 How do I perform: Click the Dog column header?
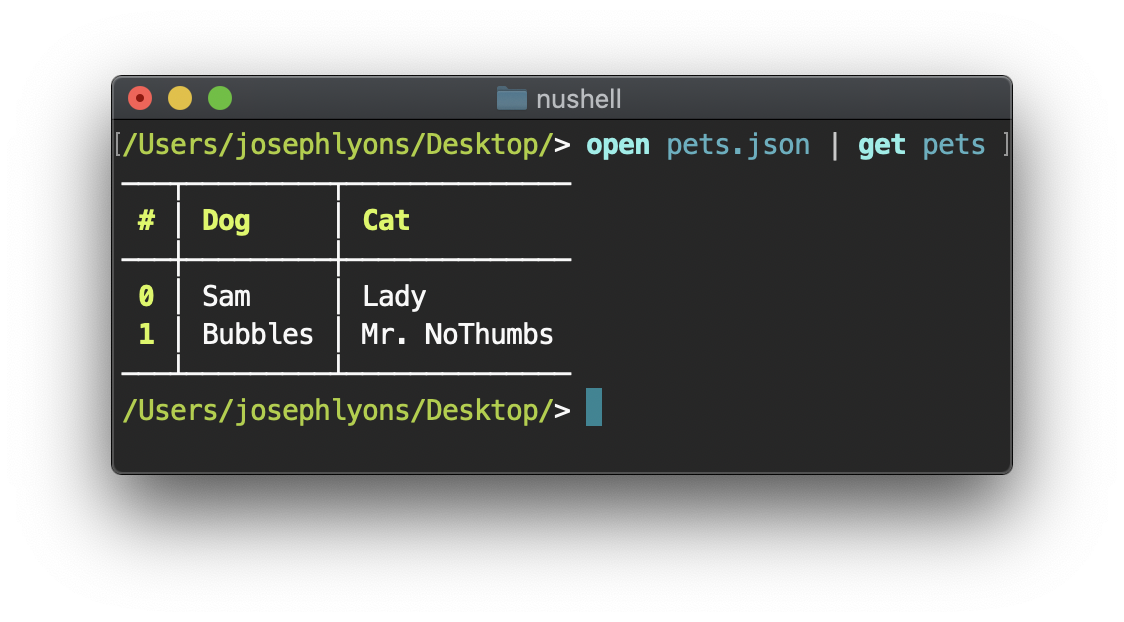coord(225,220)
